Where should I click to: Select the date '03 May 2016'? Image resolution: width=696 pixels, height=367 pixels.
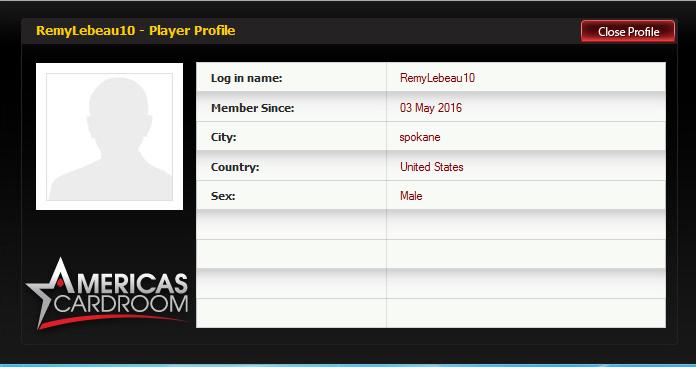[431, 107]
